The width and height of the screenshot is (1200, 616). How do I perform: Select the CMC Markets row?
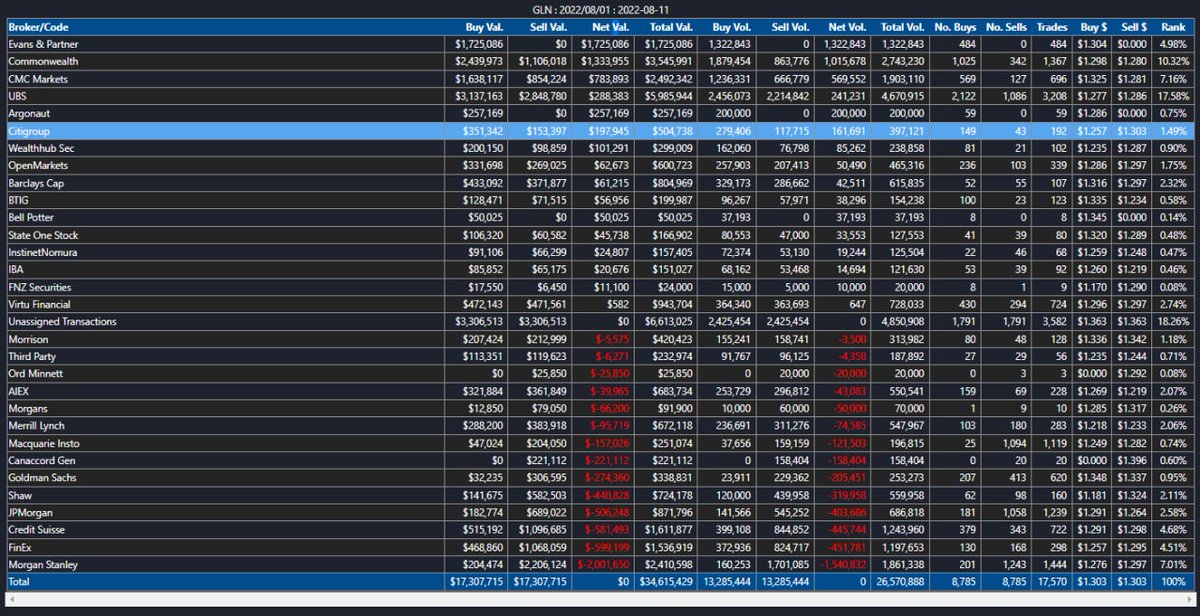coord(598,78)
